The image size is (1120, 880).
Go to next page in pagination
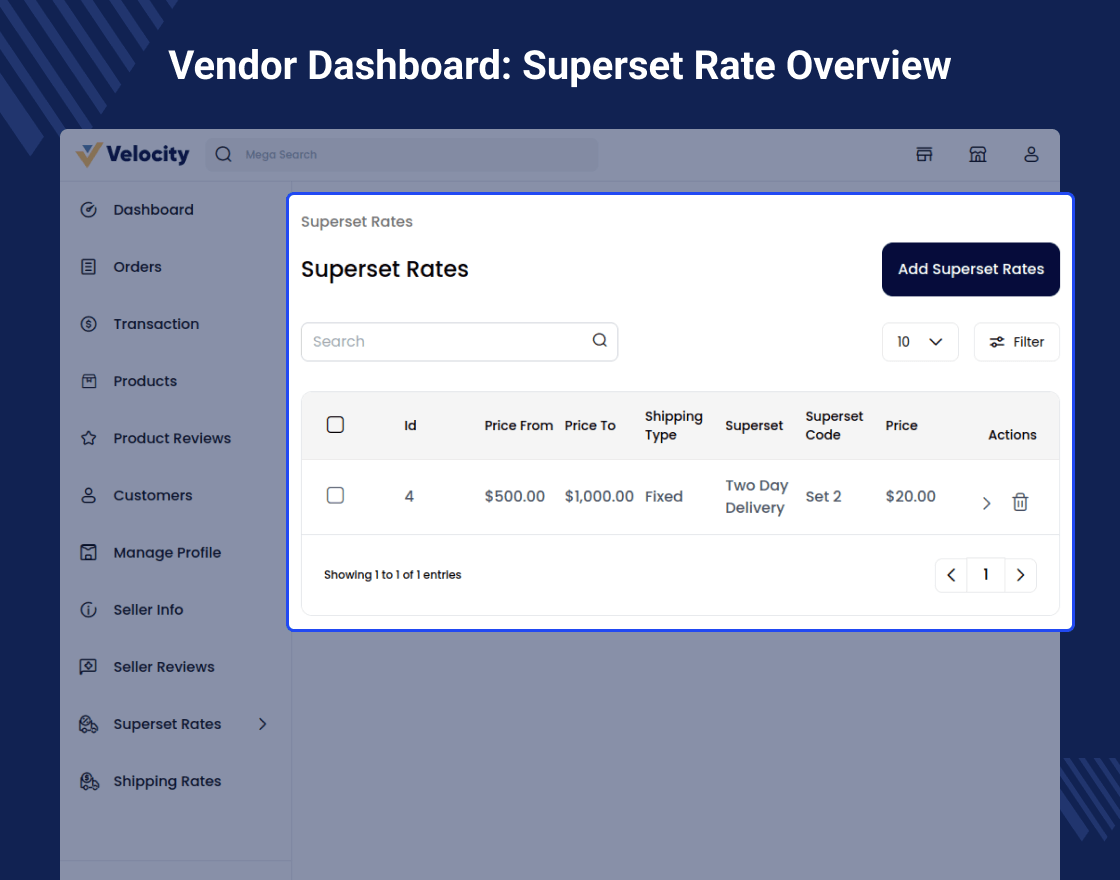pyautogui.click(x=1020, y=575)
